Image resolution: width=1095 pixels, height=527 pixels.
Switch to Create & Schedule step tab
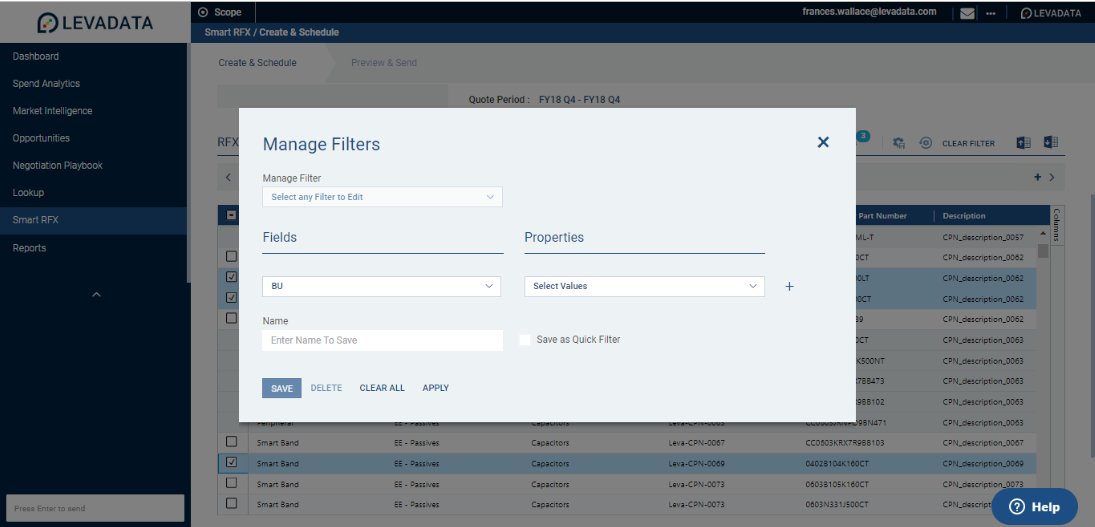tap(258, 63)
